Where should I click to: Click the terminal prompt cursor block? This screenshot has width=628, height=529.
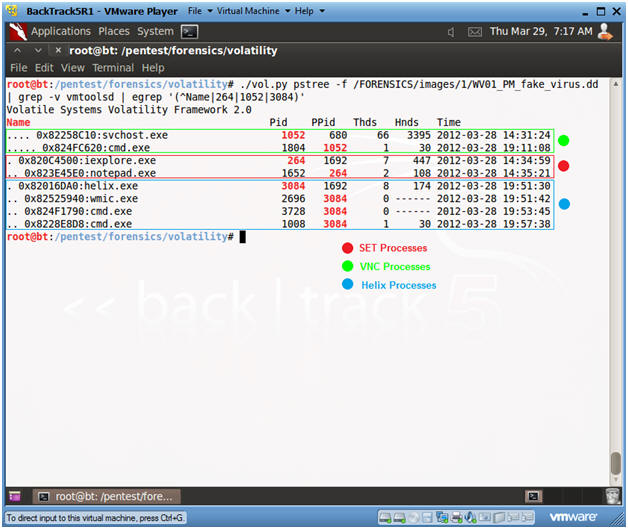[x=242, y=237]
